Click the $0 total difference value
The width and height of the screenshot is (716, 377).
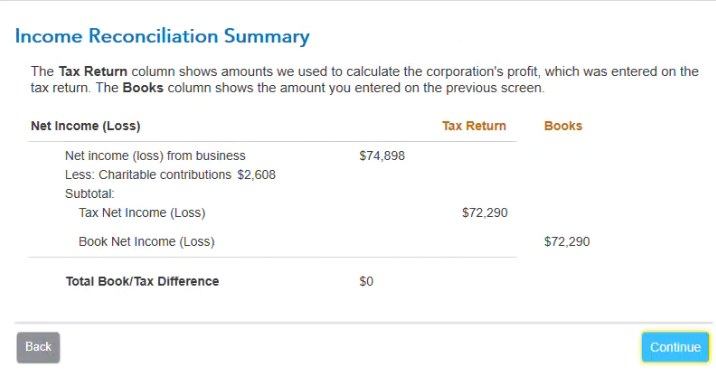click(366, 282)
